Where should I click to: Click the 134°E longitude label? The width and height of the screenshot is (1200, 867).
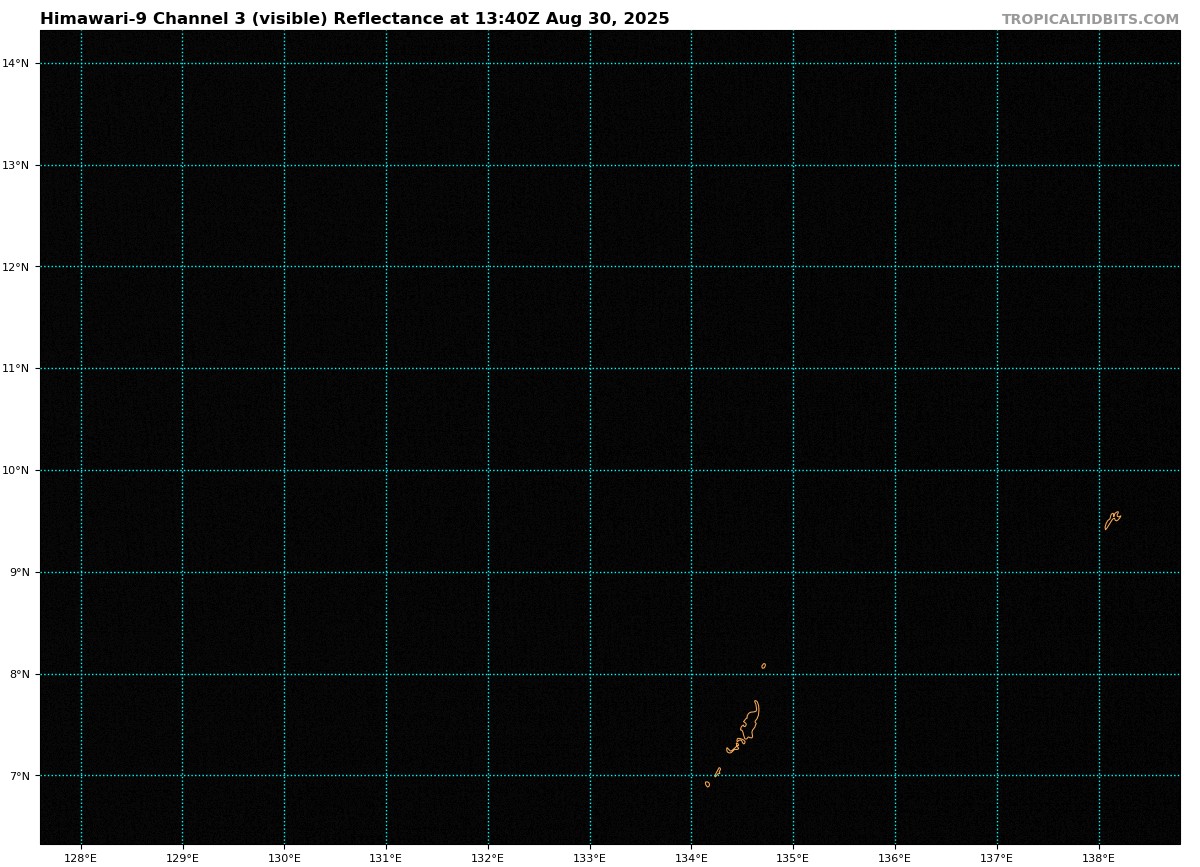pos(691,858)
